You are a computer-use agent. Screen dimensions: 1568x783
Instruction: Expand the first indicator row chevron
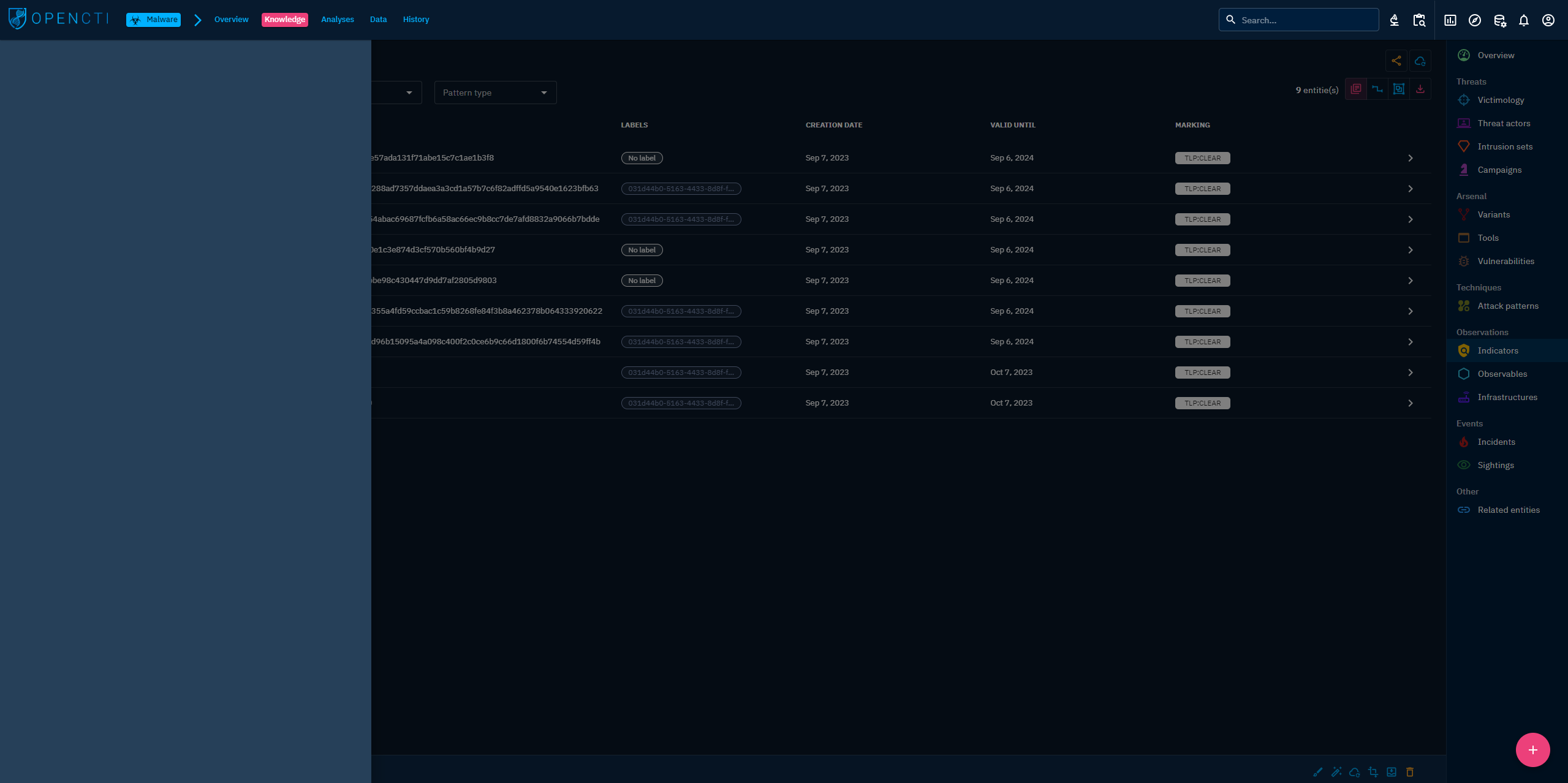coord(1411,158)
